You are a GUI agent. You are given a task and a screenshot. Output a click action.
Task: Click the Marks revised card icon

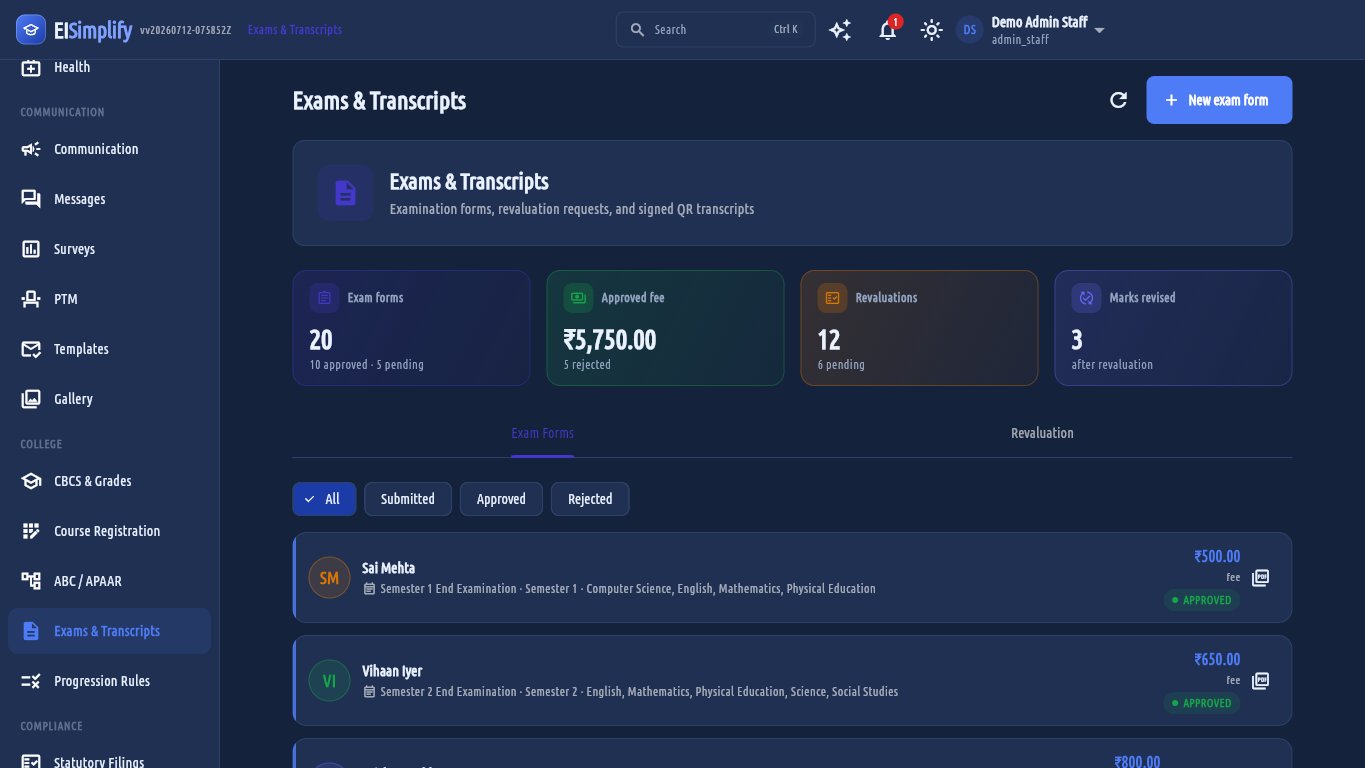coord(1086,298)
